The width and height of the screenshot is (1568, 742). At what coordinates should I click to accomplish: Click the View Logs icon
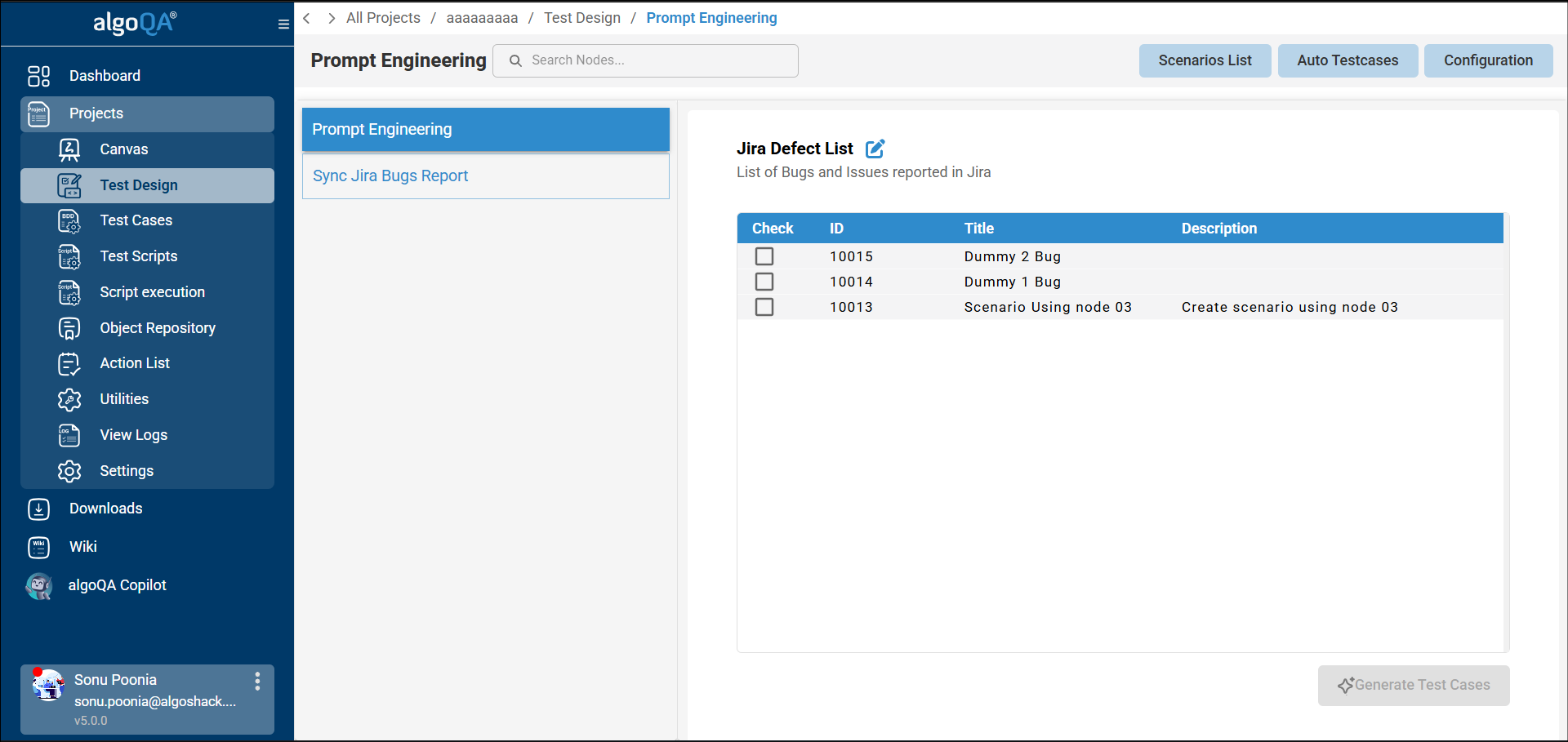click(69, 435)
